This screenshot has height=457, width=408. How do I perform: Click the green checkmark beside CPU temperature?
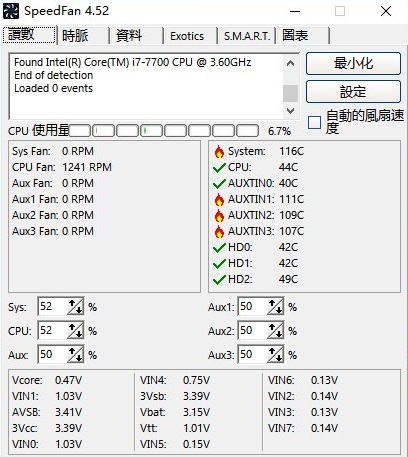[x=219, y=167]
